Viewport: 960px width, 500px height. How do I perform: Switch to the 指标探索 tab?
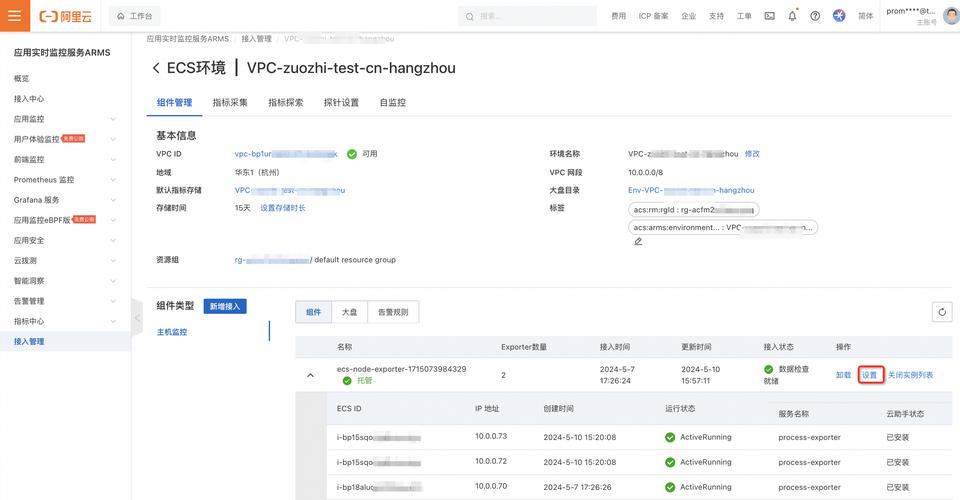(286, 102)
